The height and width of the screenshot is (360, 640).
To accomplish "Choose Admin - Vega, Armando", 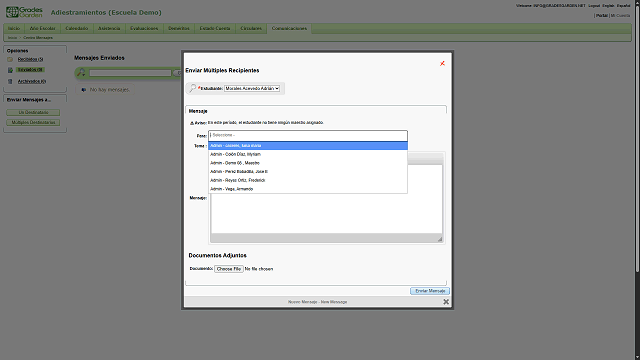I will [x=308, y=189].
